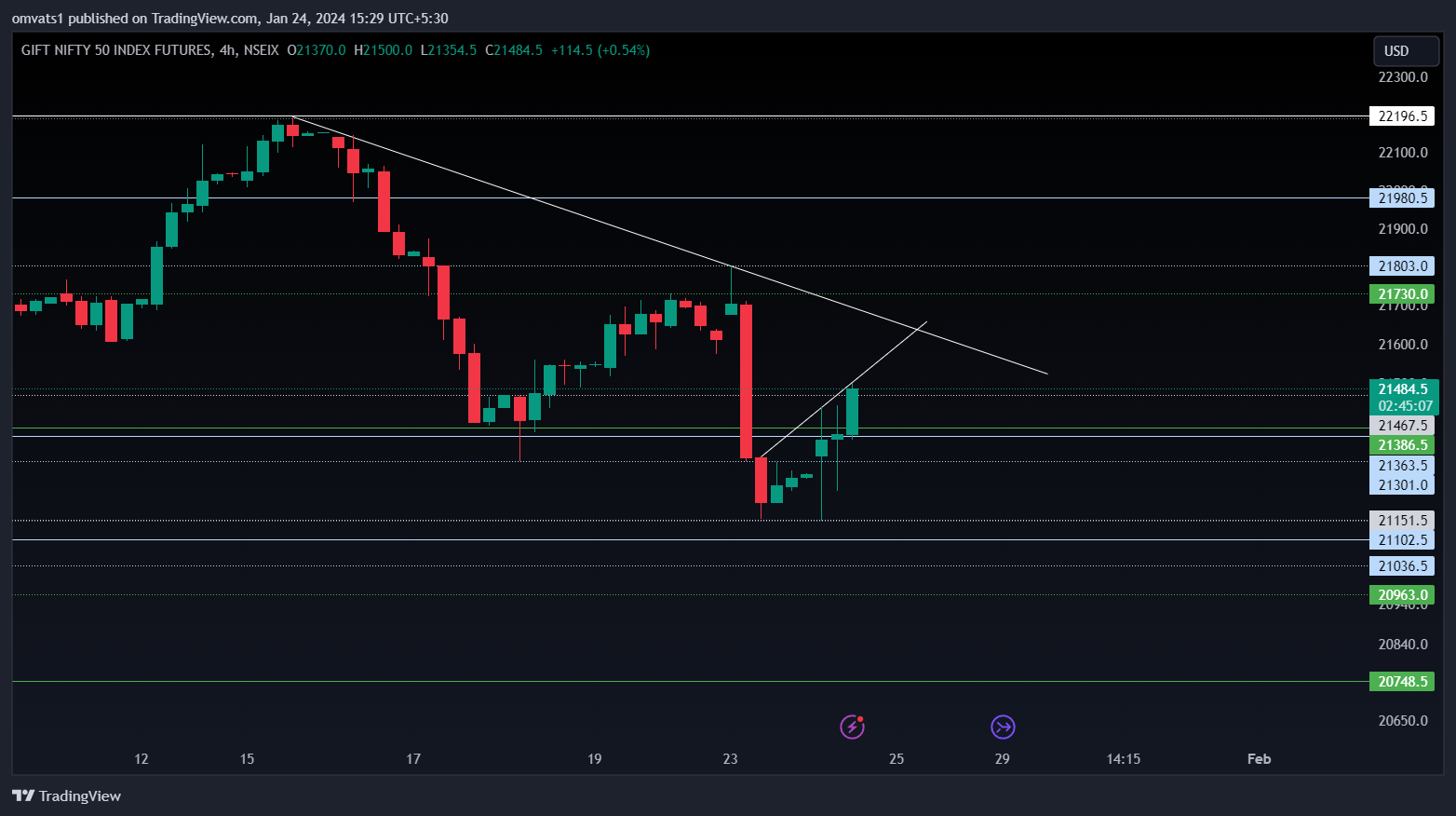The height and width of the screenshot is (816, 1456).
Task: Click the latest green candle
Action: pos(852,412)
